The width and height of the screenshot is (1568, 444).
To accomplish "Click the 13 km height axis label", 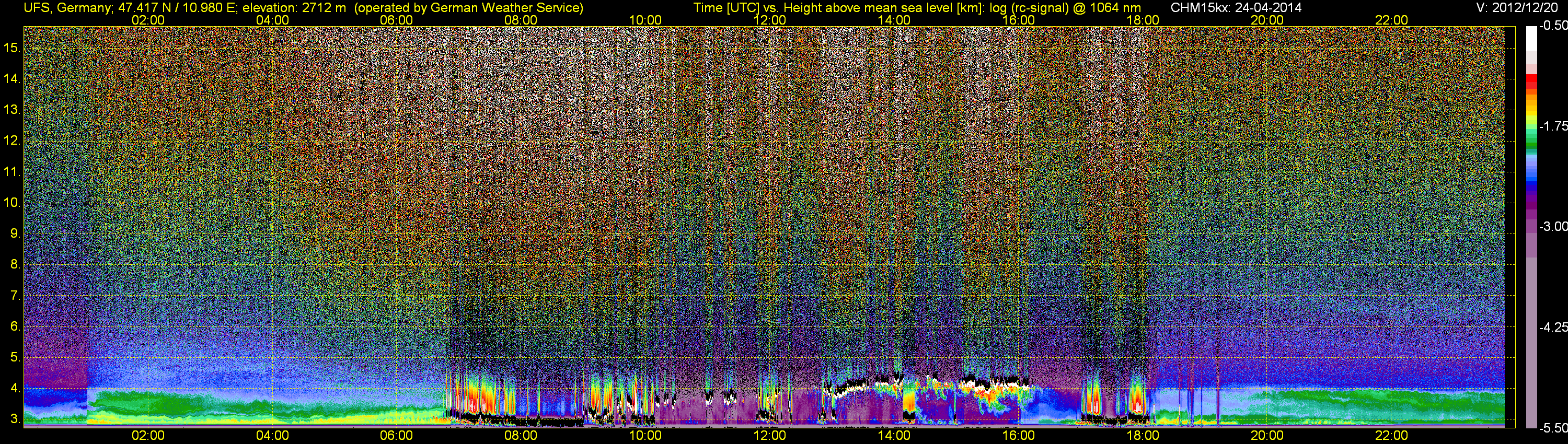I will [x=12, y=110].
